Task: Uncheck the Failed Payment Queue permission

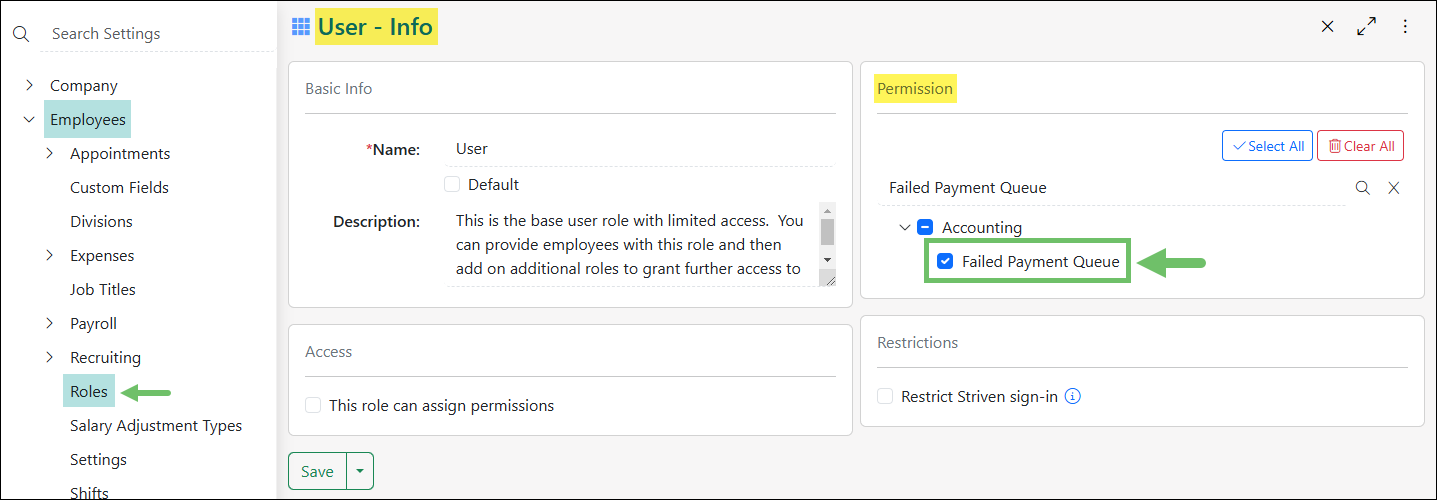Action: tap(945, 262)
